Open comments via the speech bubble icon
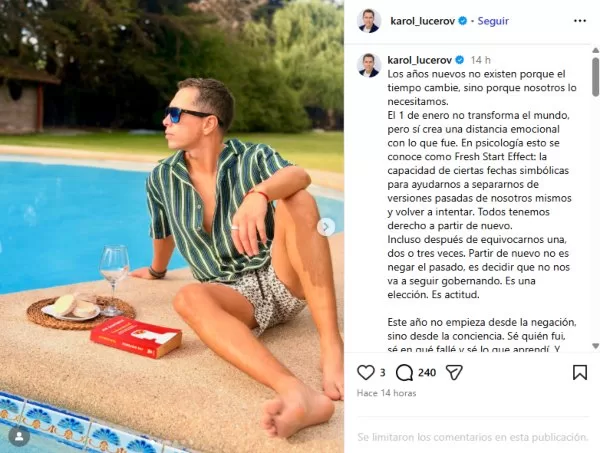Screen dimensions: 600x453 click(x=404, y=372)
